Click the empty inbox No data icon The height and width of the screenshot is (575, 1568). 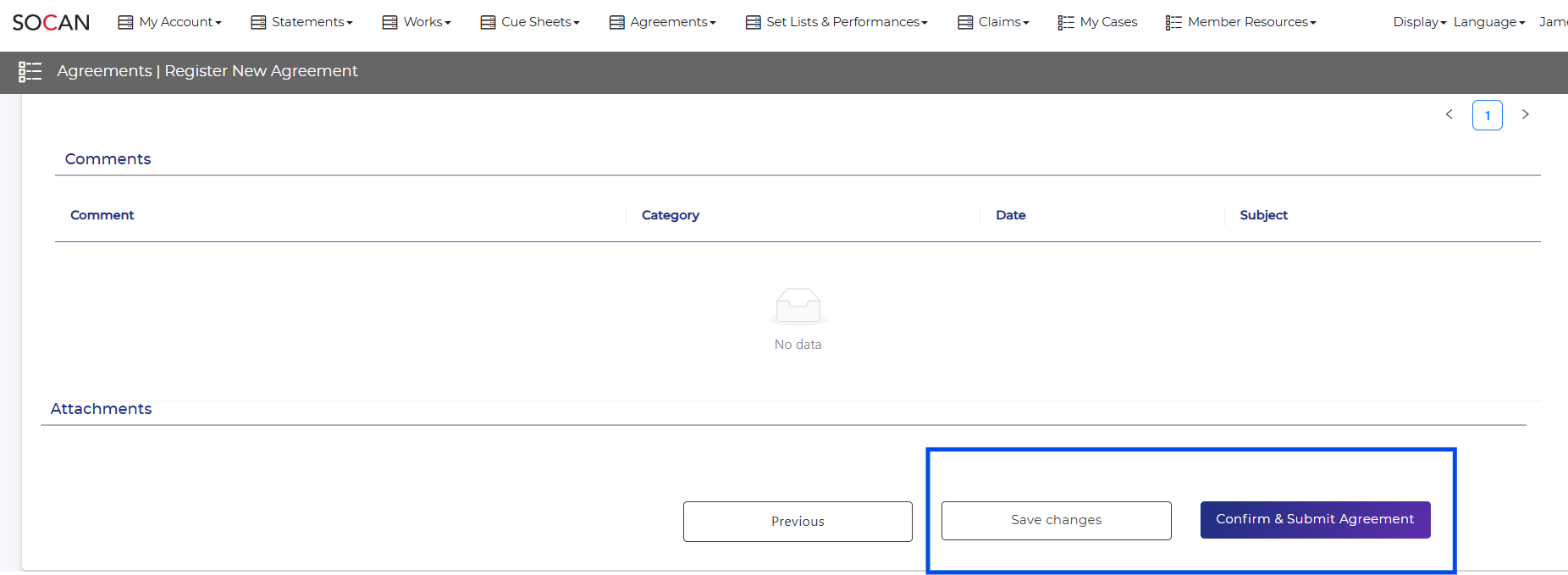pos(798,306)
